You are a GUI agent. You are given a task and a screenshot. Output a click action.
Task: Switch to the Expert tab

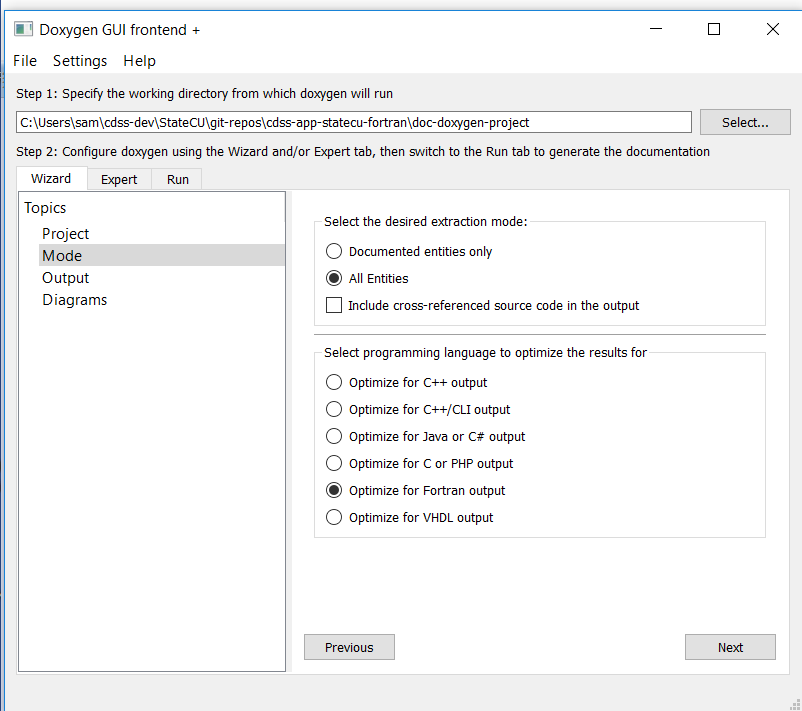pos(118,179)
